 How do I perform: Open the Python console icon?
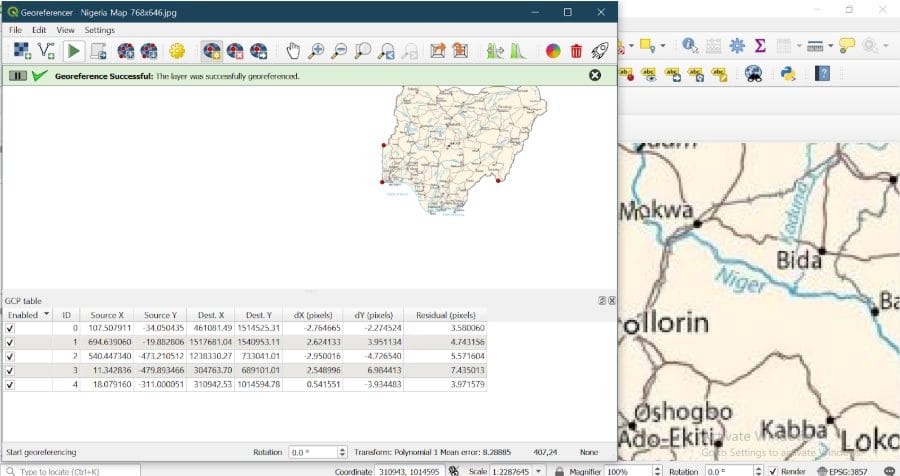tap(788, 73)
